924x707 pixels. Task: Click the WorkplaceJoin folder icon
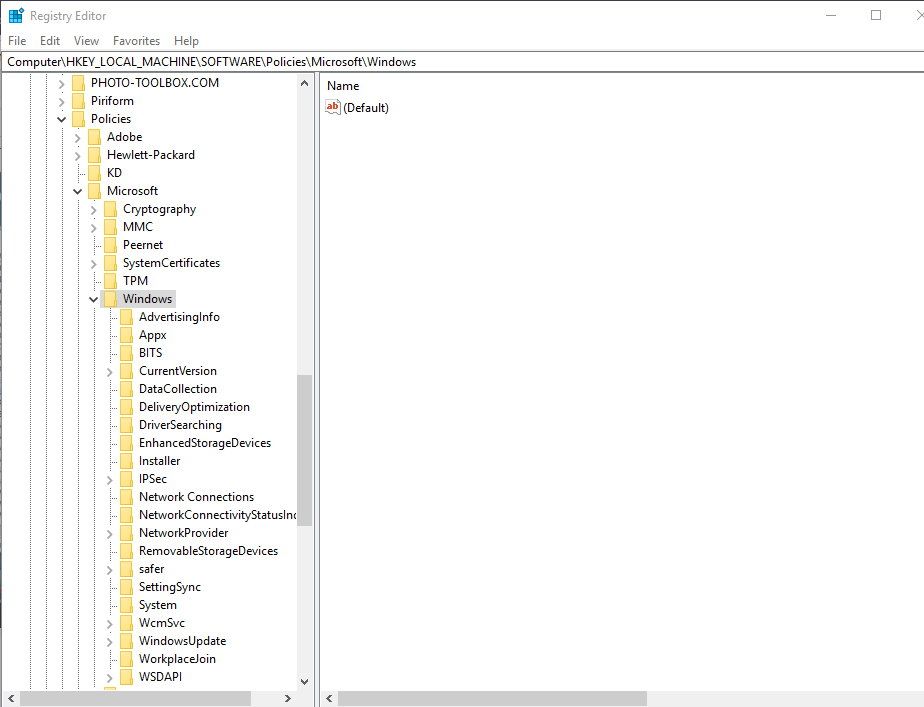126,659
